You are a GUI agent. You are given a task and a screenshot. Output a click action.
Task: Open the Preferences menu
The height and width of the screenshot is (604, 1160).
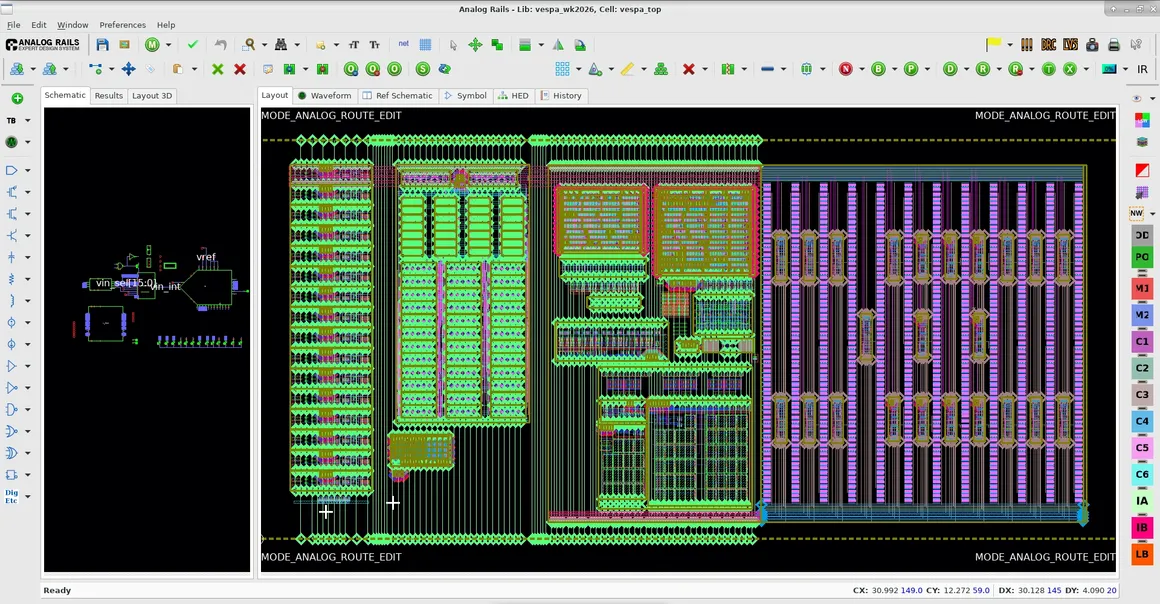(122, 25)
